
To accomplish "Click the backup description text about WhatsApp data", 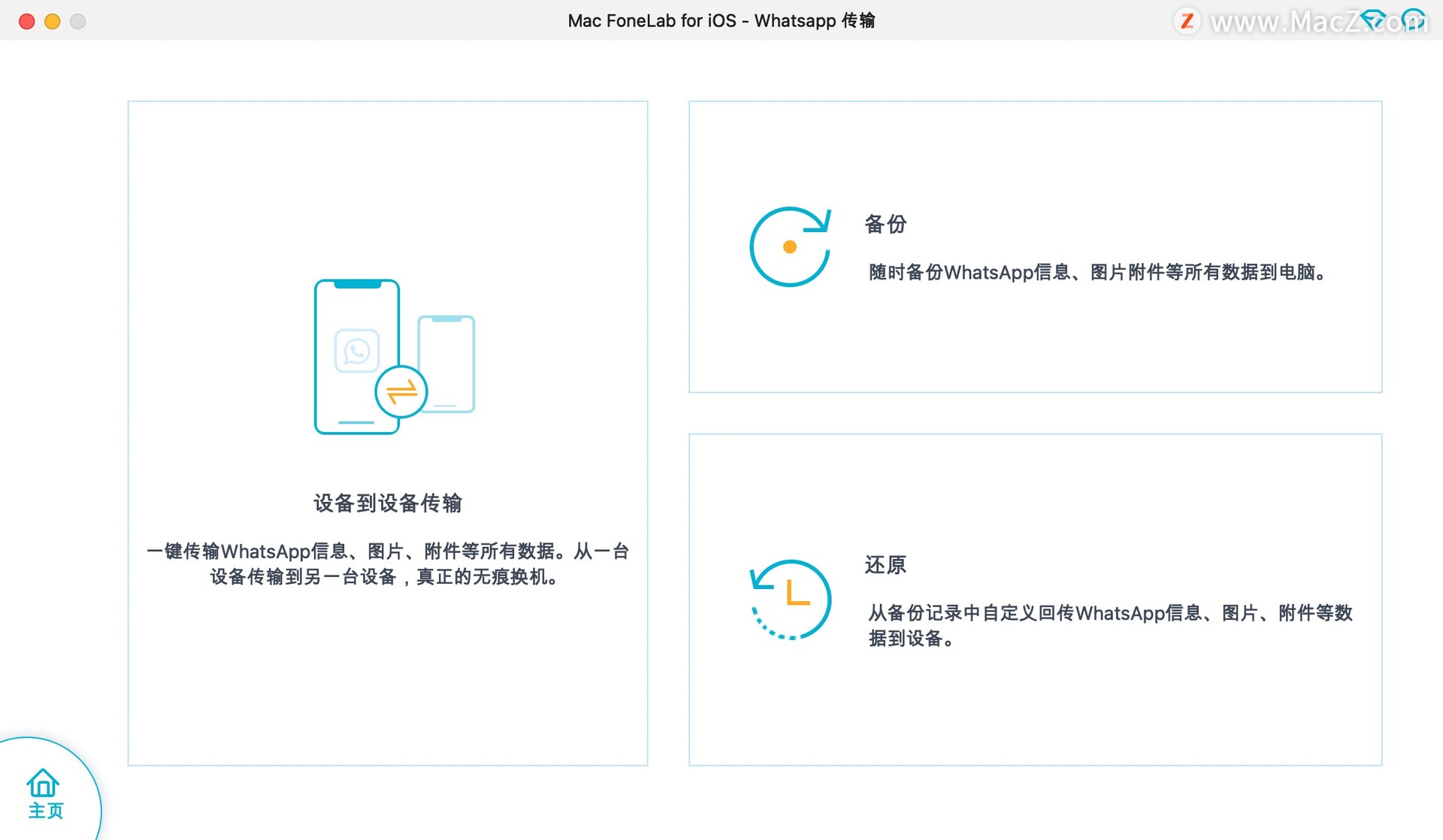I will click(x=1097, y=272).
